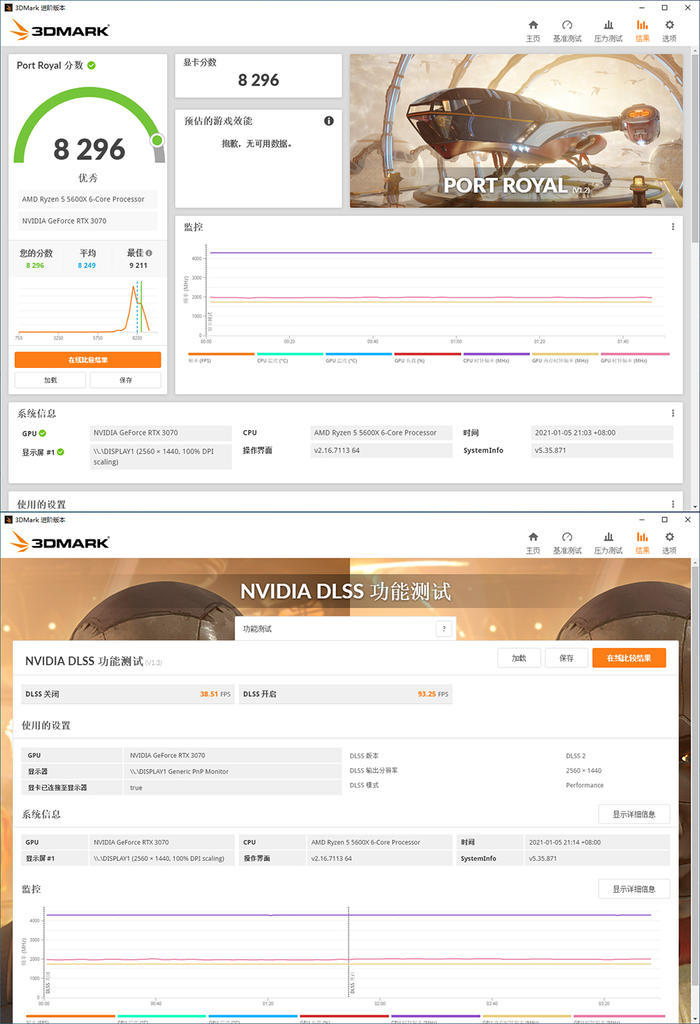Click the 3DMark logo in the DLSS test window
This screenshot has width=700, height=1024.
coord(60,542)
